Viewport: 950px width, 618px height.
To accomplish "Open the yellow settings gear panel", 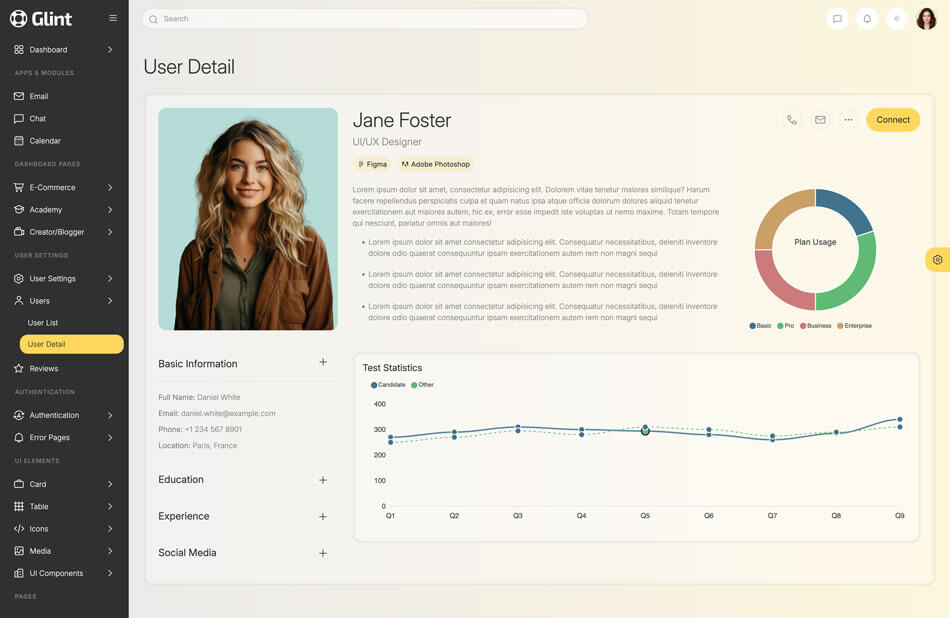I will (x=937, y=260).
